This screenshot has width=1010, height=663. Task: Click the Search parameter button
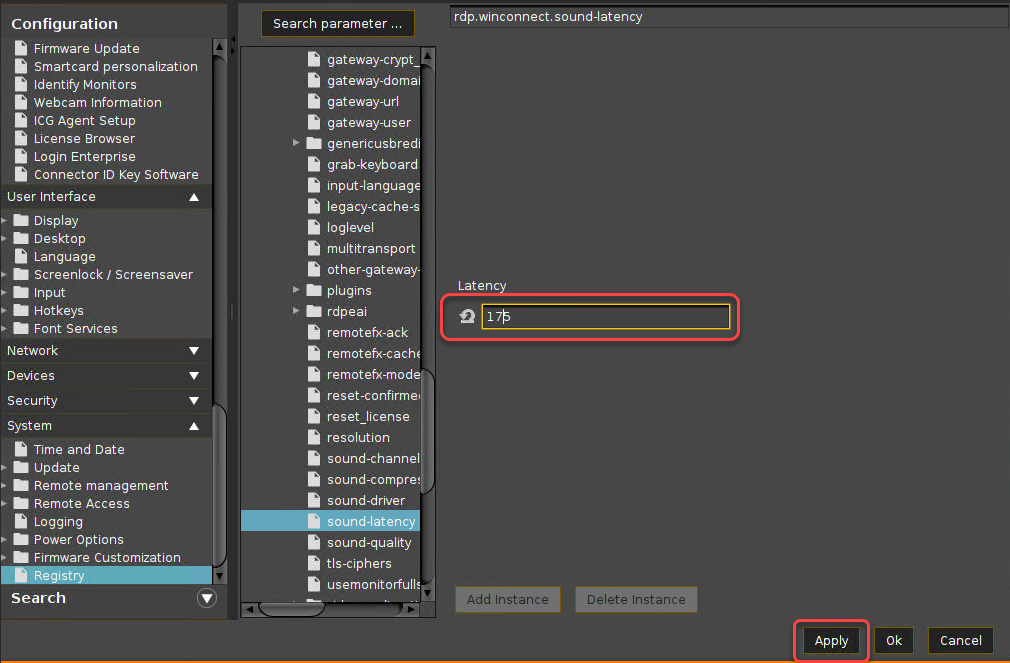coord(338,23)
